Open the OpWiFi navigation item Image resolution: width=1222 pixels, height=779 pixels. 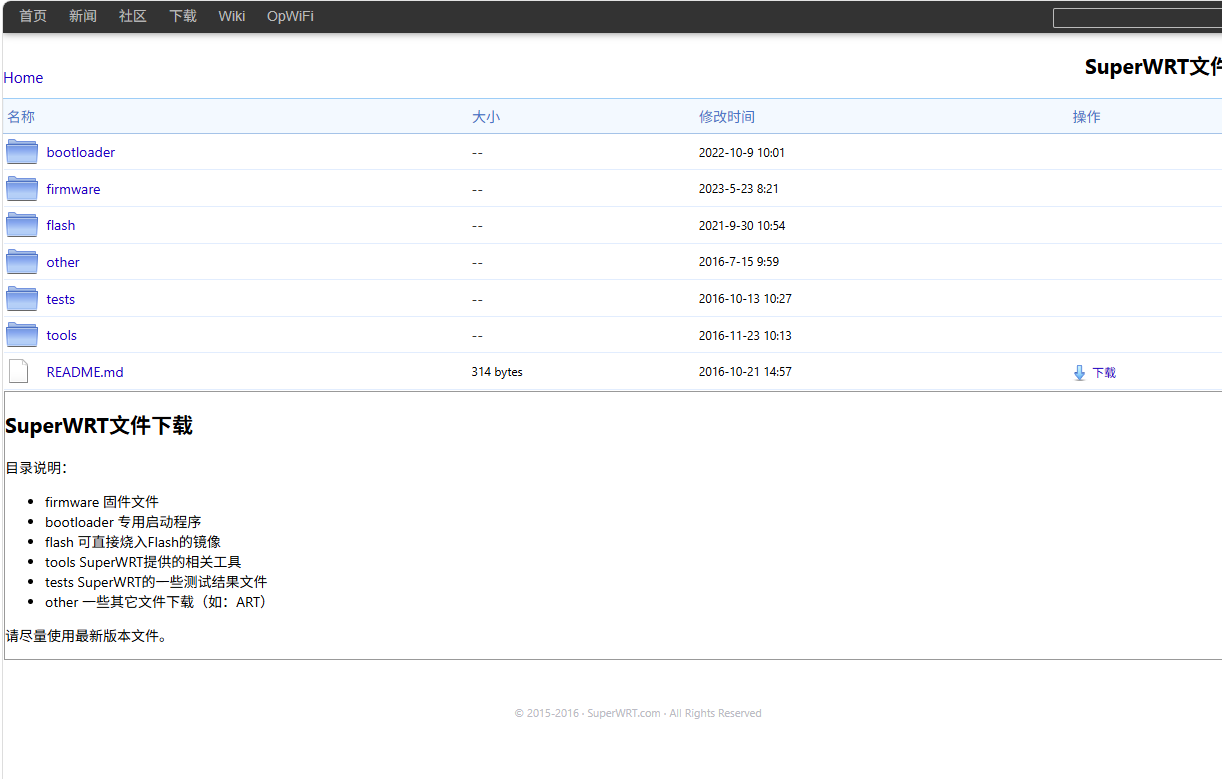(x=290, y=16)
